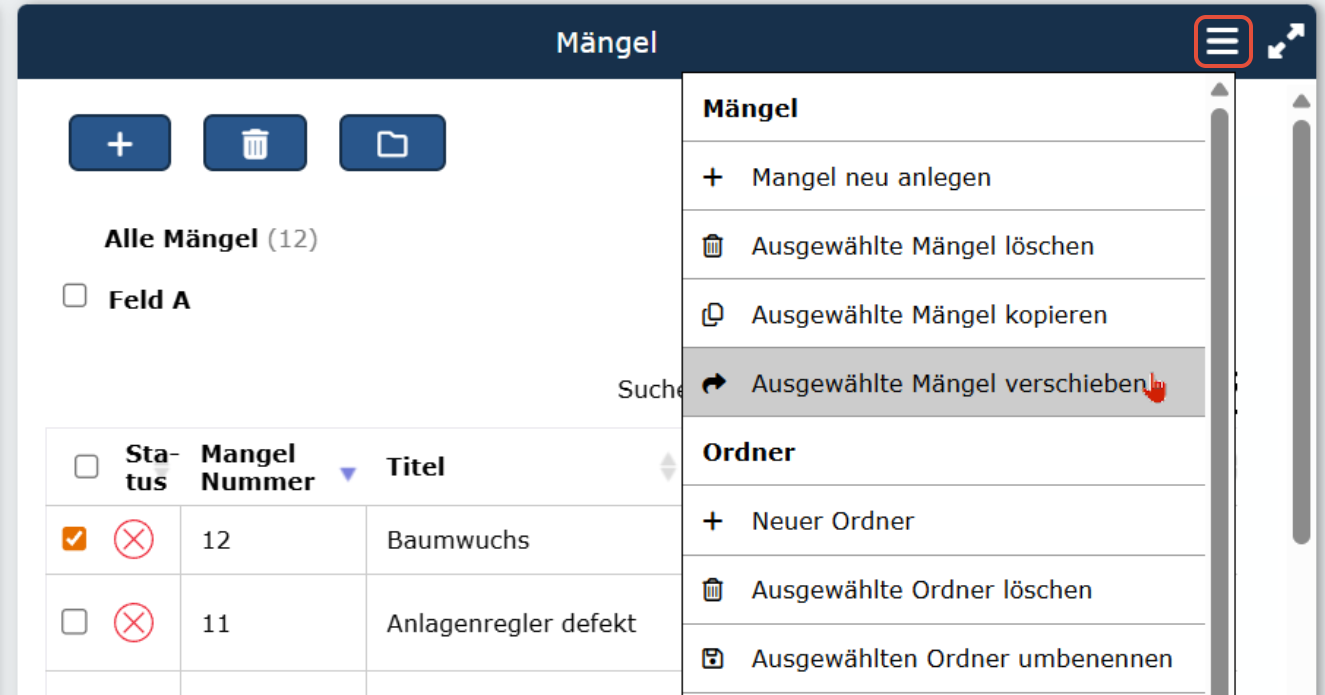Select Mangel neu anlegen menu entry

944,177
